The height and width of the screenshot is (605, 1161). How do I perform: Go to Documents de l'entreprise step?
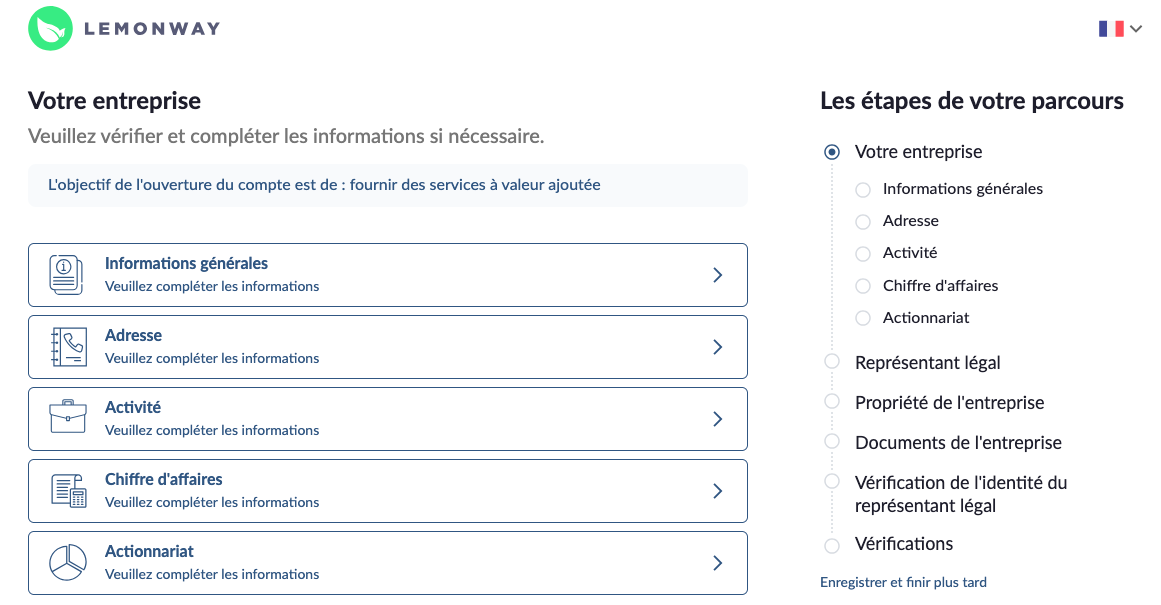[958, 443]
